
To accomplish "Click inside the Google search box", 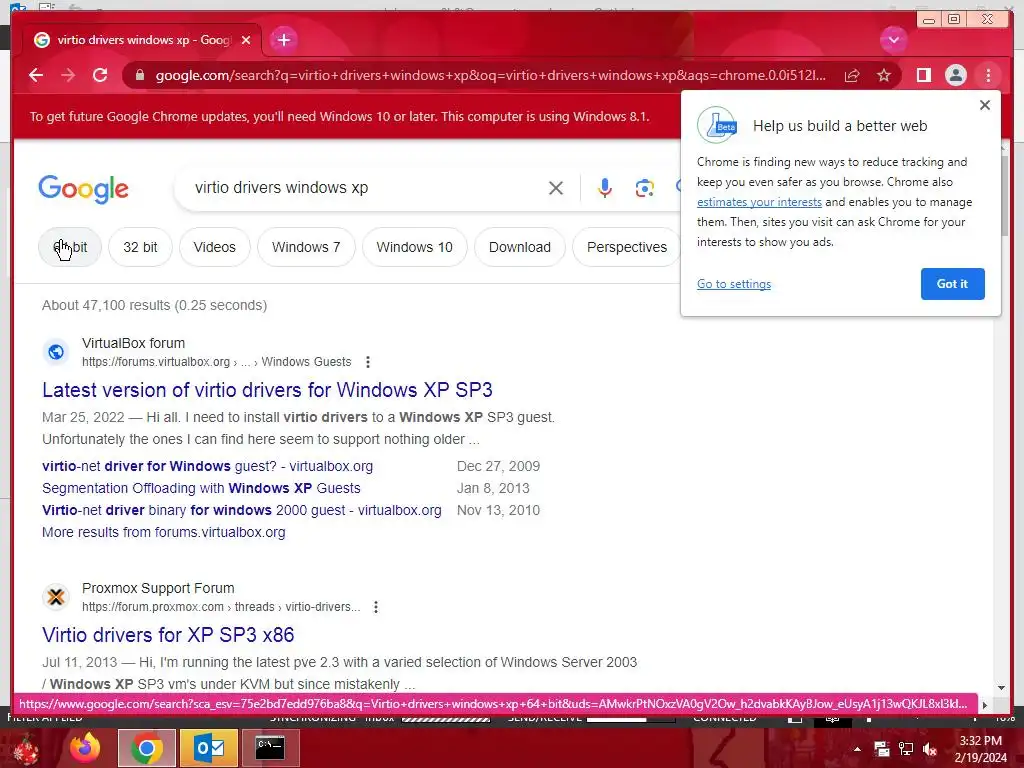I will tap(366, 187).
